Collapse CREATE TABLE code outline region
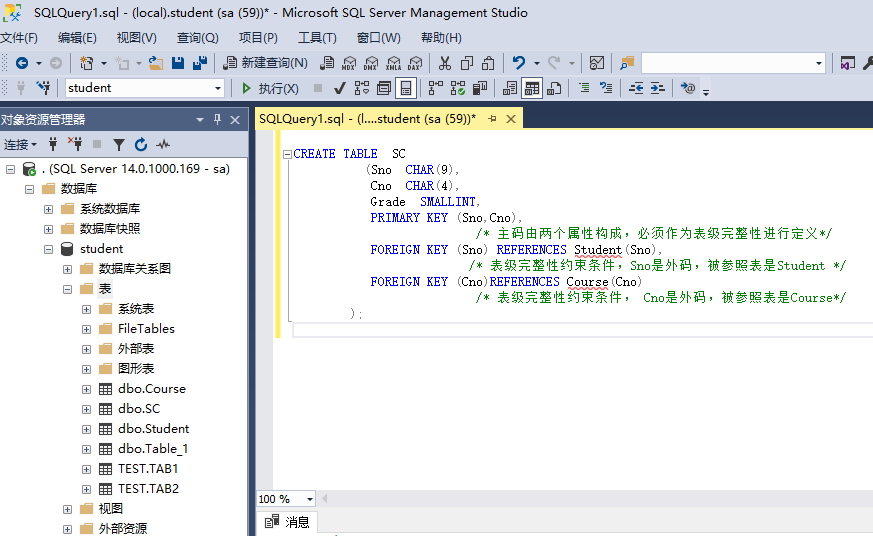873x536 pixels. [x=287, y=154]
